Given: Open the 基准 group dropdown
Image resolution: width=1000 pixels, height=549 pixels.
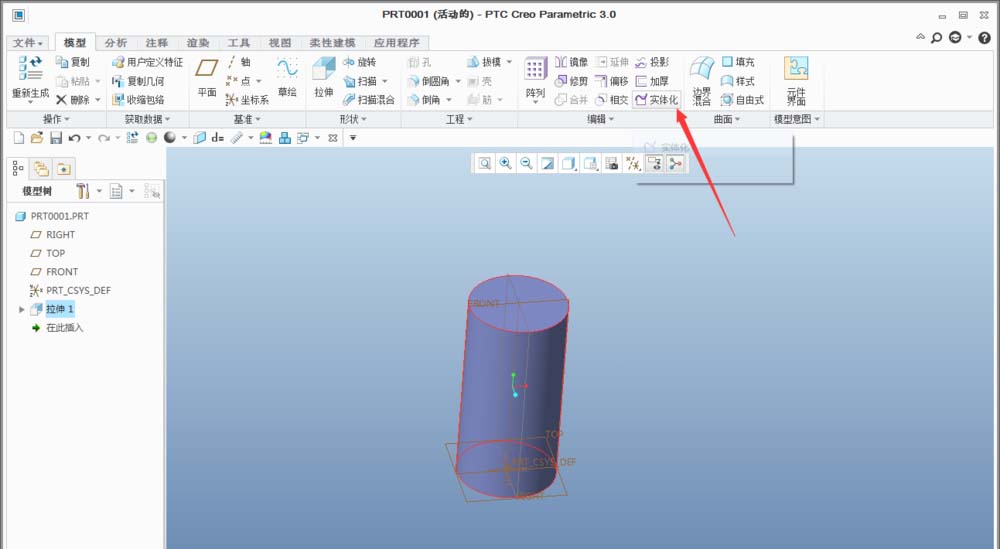Looking at the screenshot, I should [x=247, y=119].
